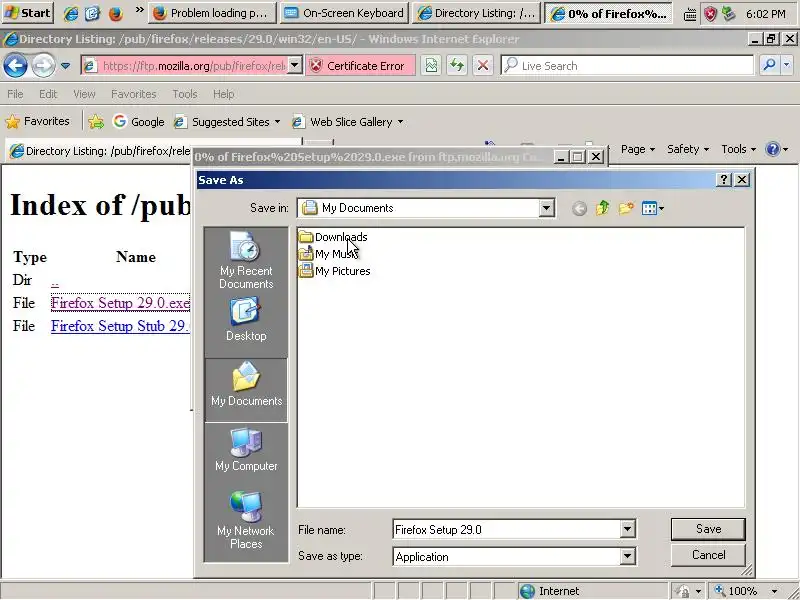The image size is (800, 600).
Task: Click the File name text field
Action: 507,530
